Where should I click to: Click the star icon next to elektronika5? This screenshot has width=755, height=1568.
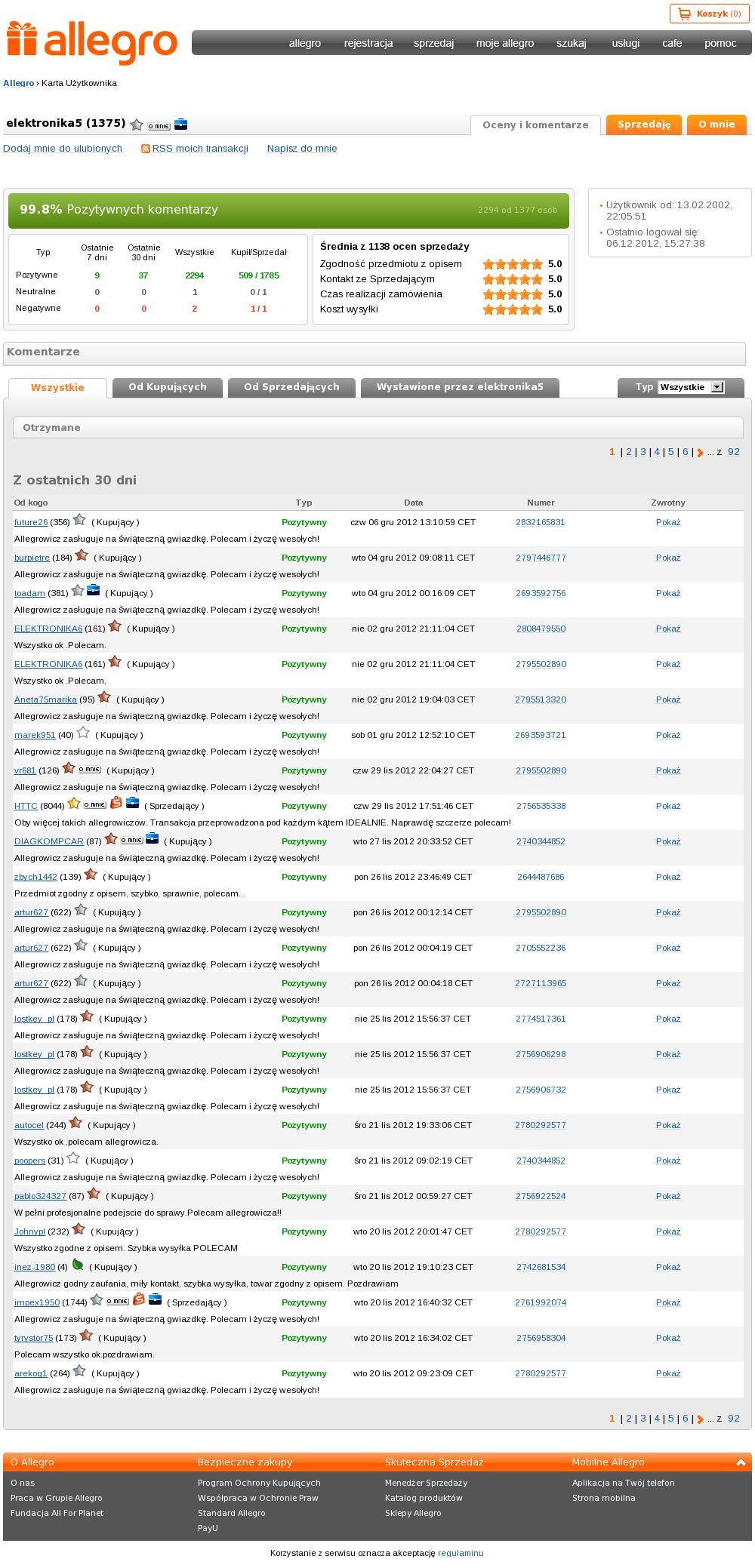(x=137, y=125)
